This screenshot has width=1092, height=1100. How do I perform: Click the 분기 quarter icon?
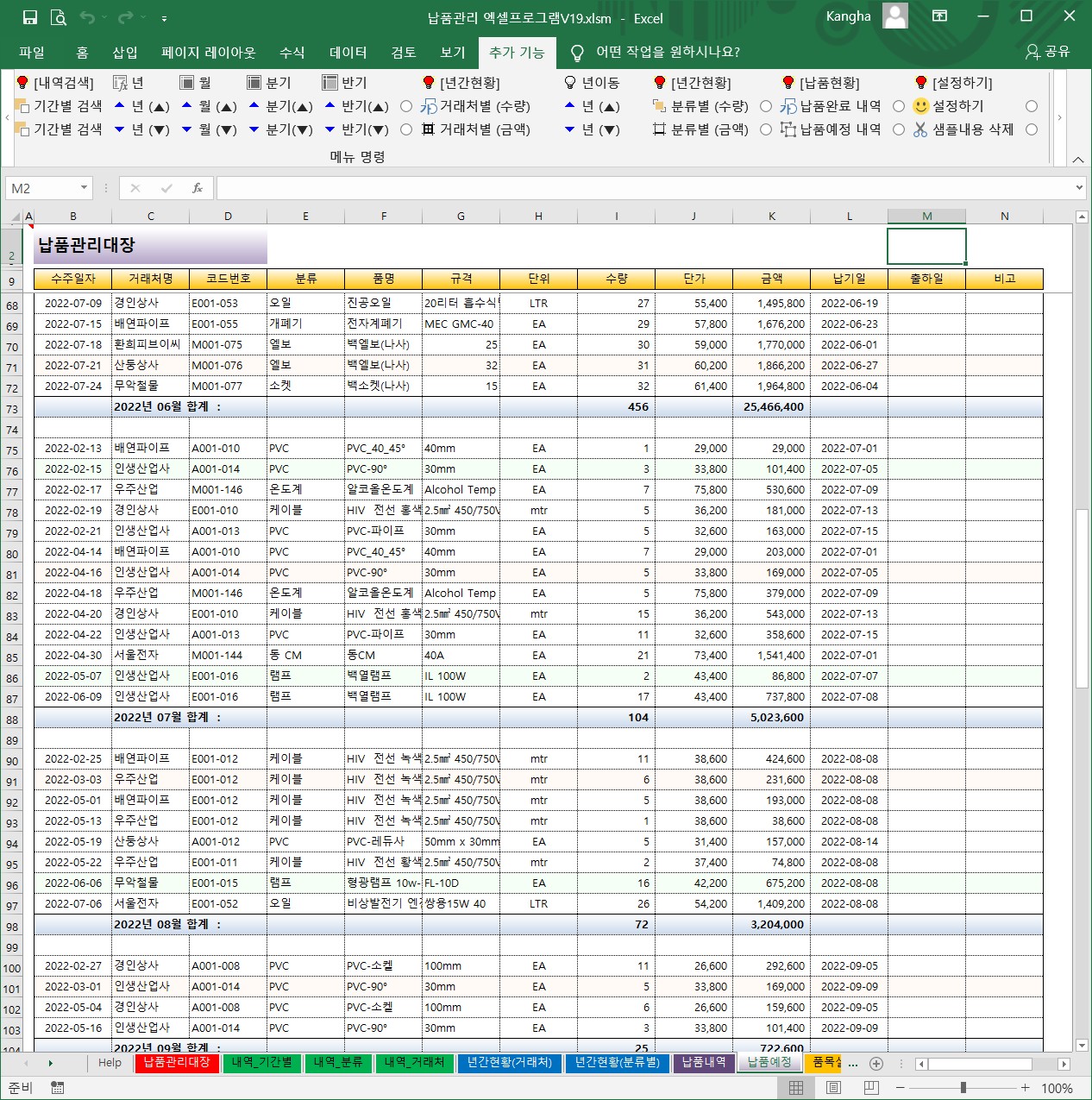(254, 83)
